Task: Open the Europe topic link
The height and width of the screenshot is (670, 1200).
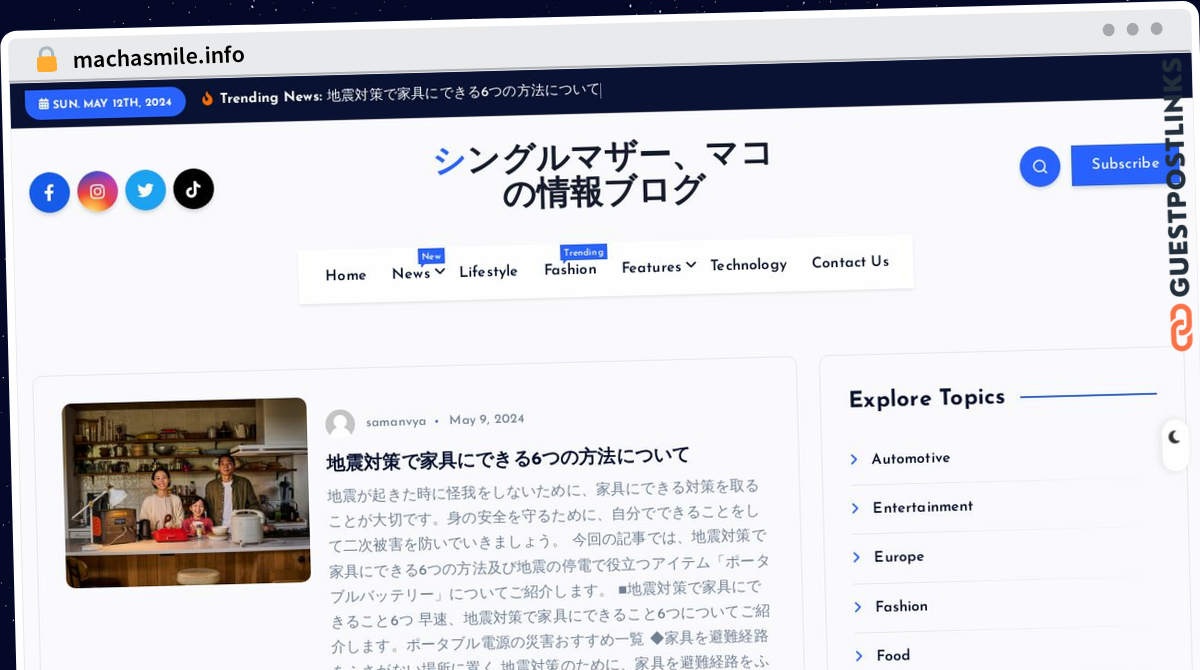Action: pyautogui.click(x=899, y=557)
